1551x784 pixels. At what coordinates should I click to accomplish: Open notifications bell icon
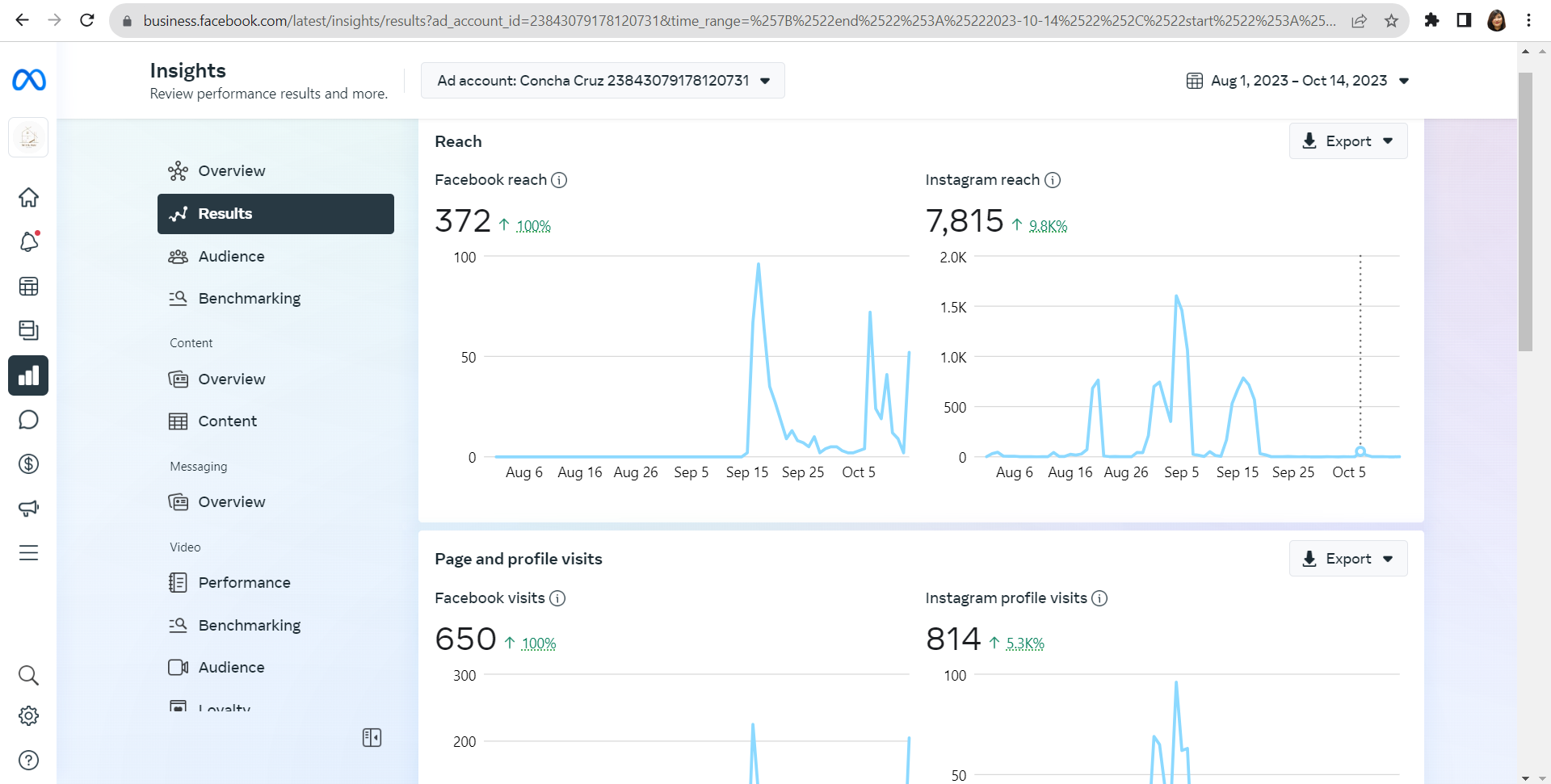(x=29, y=241)
